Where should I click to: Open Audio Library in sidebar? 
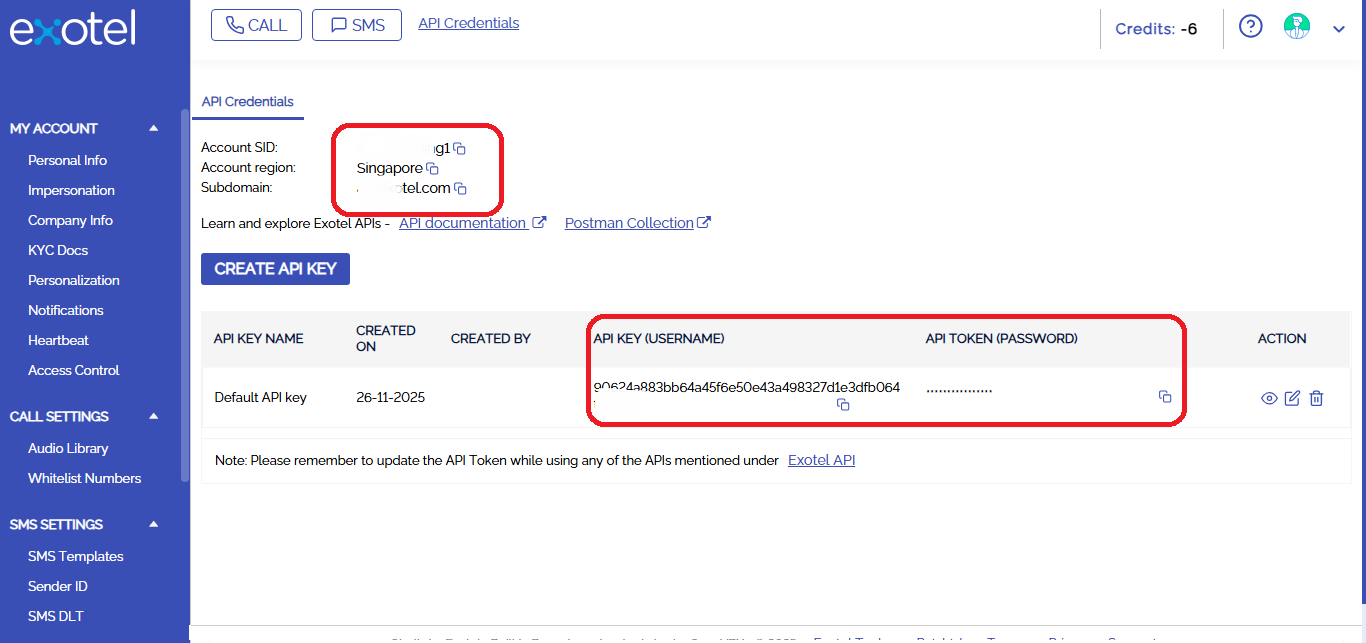pos(68,448)
